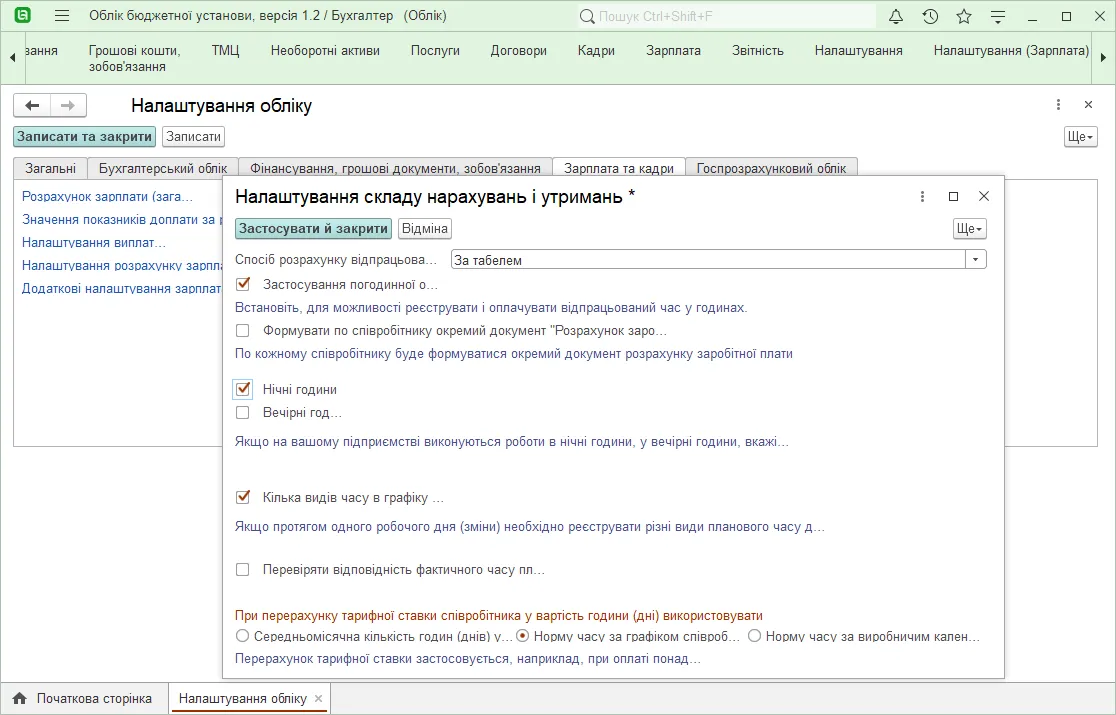
Task: Open notifications bell
Action: pos(896,16)
